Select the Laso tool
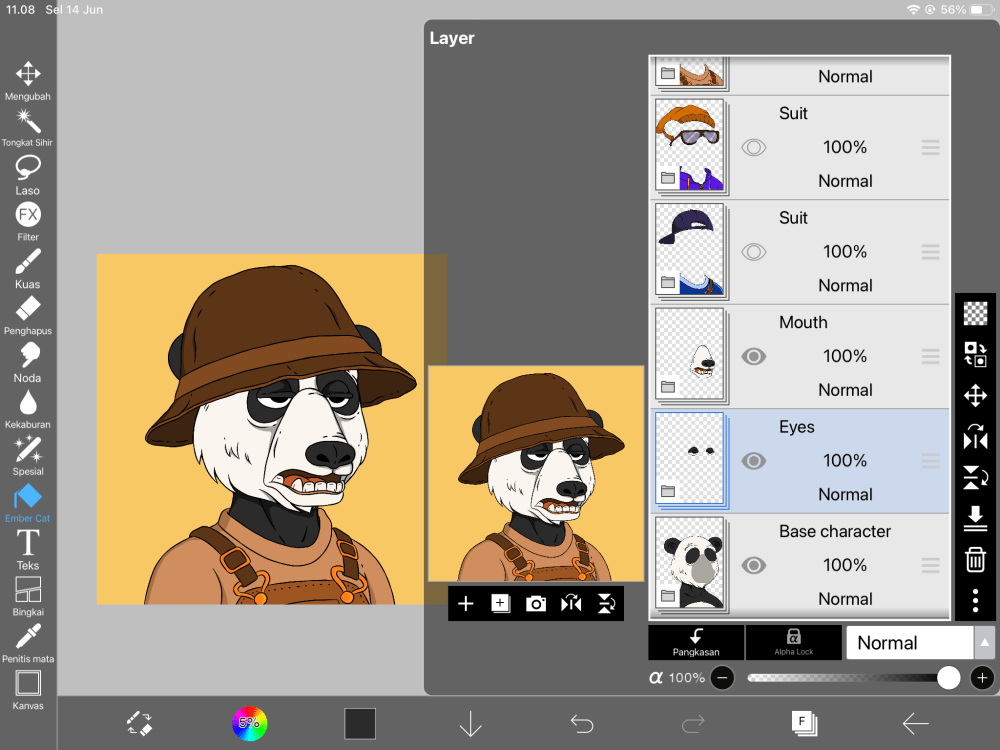The height and width of the screenshot is (750, 1000). click(x=27, y=175)
